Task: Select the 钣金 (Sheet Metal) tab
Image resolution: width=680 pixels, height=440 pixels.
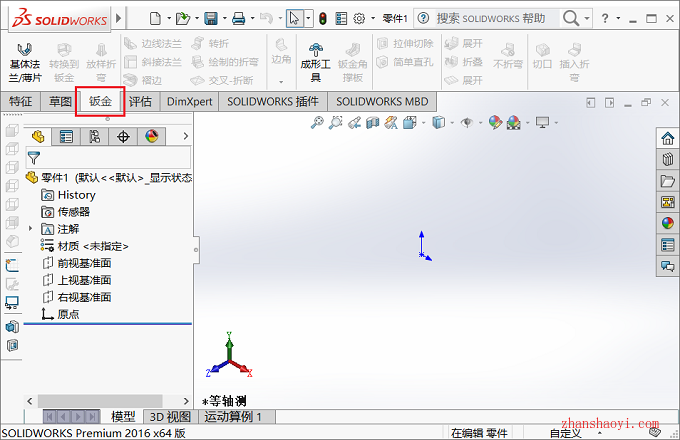Action: tap(101, 101)
